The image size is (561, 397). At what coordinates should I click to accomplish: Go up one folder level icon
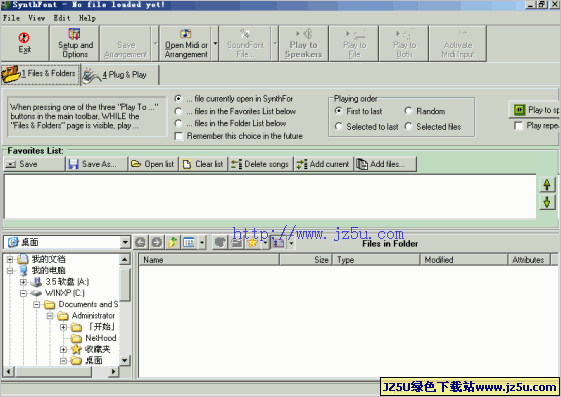tap(173, 242)
